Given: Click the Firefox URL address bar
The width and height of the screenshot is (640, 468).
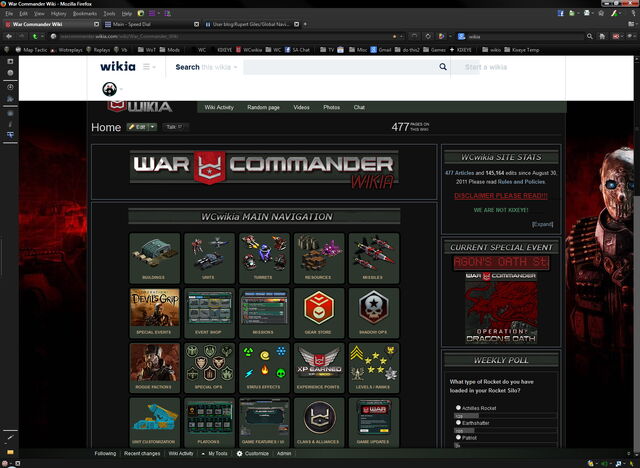Looking at the screenshot, I should click(224, 36).
